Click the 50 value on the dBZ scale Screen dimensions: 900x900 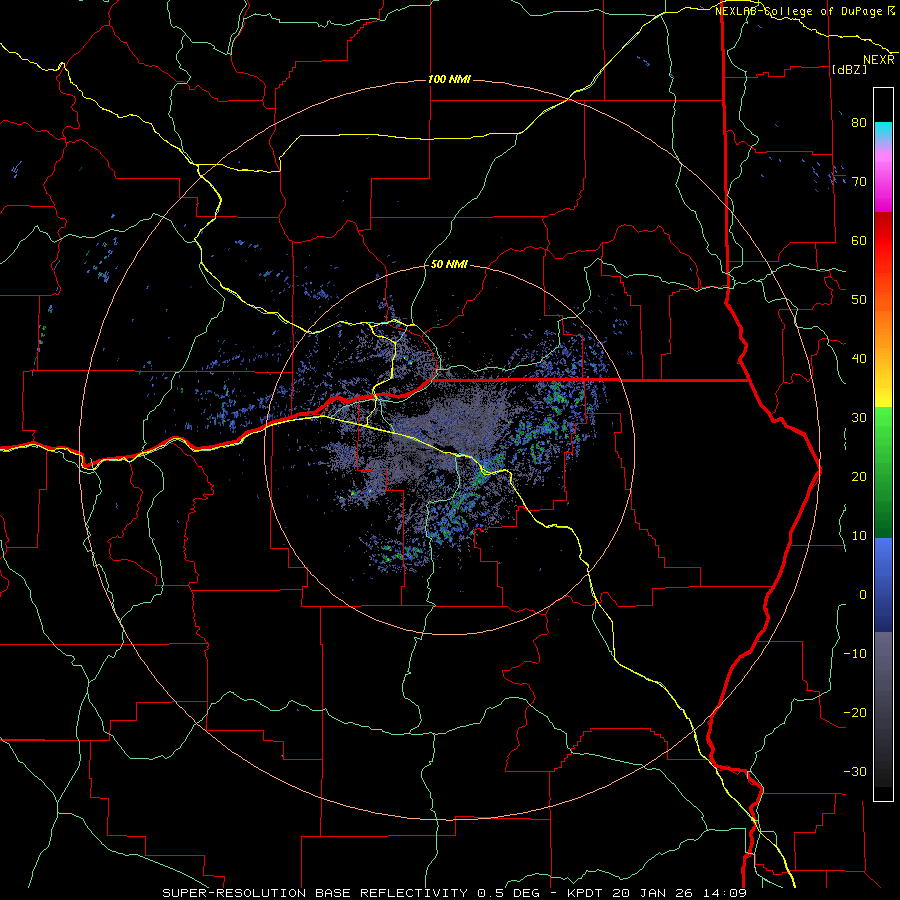(859, 300)
